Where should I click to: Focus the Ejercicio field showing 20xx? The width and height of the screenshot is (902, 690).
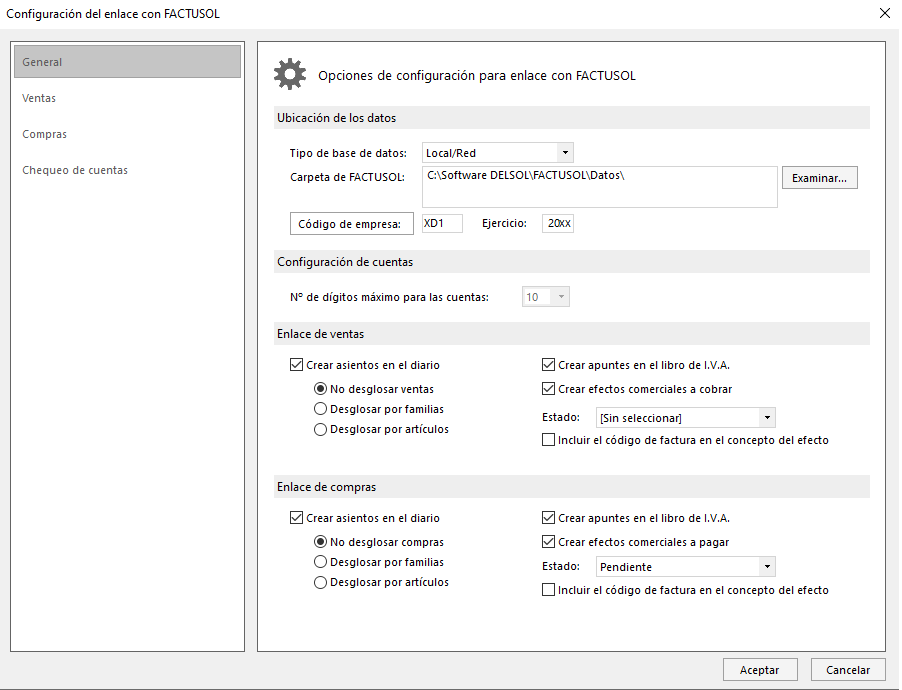click(557, 223)
